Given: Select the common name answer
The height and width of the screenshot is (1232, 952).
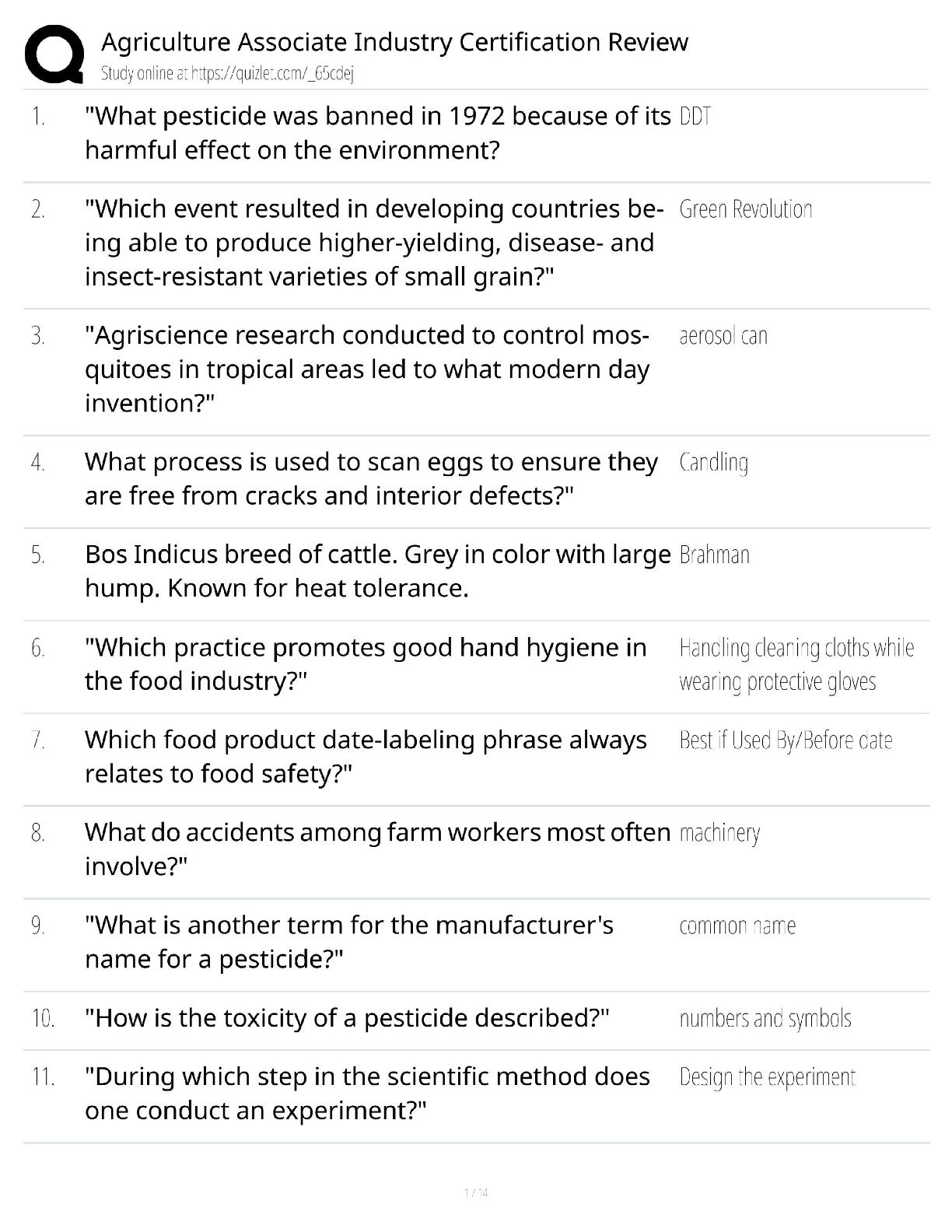Looking at the screenshot, I should coord(737,926).
